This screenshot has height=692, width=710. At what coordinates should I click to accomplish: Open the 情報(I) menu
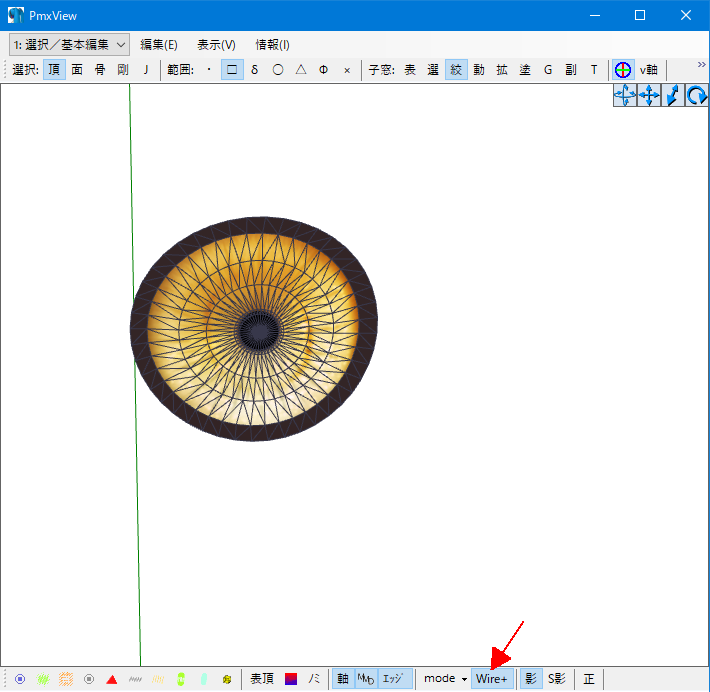point(272,45)
